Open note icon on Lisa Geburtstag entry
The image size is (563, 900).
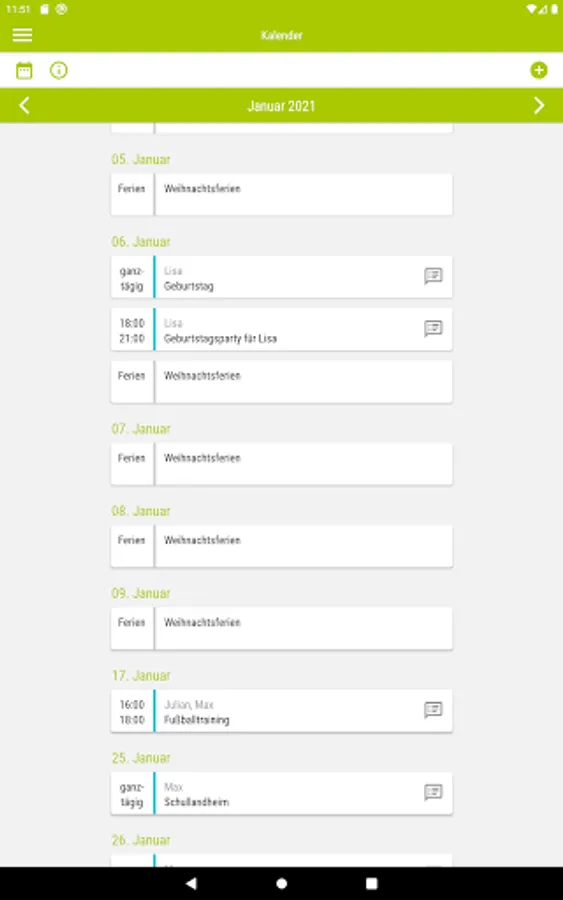433,276
